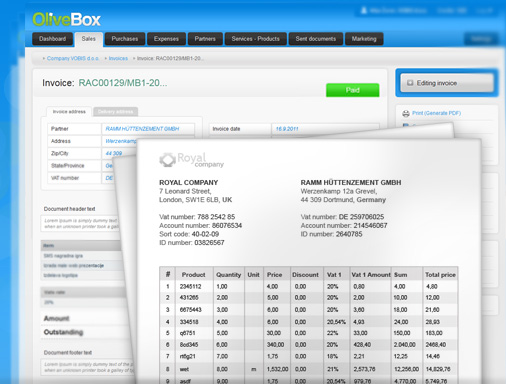Follow the Company VOBIS d.o.o. breadcrumb link

(73, 58)
